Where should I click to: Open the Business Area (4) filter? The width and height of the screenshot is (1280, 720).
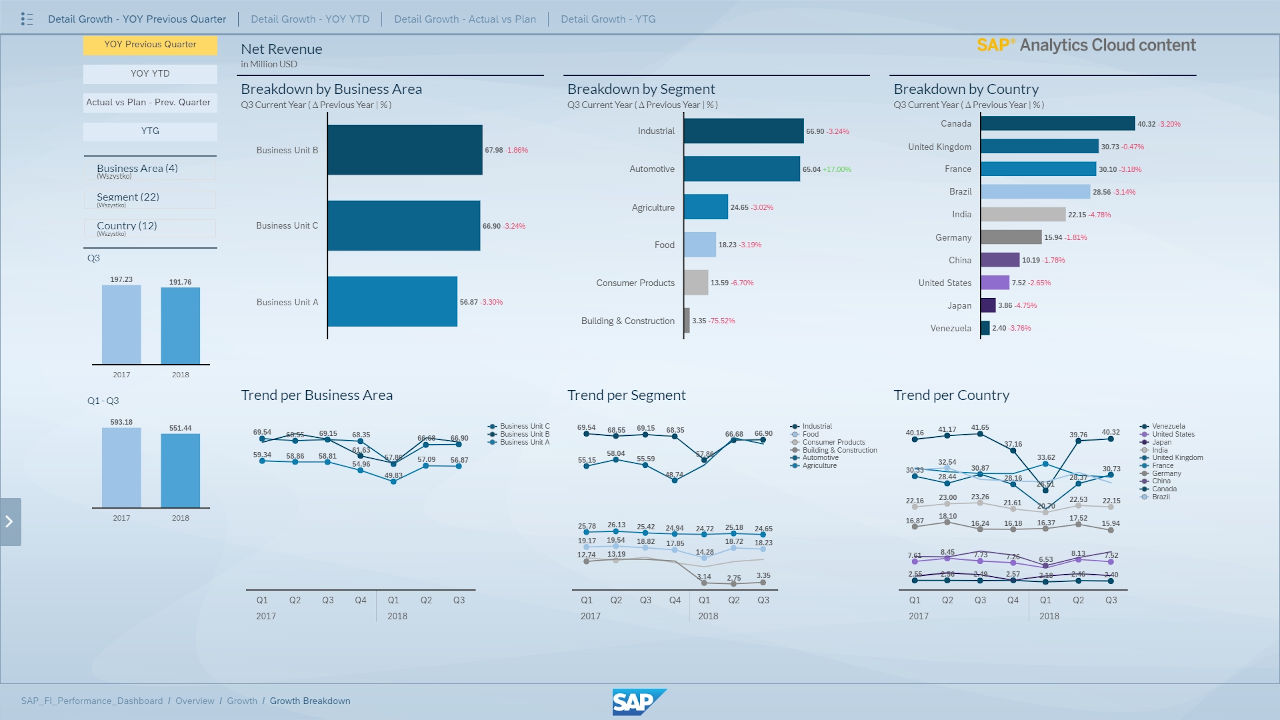click(x=150, y=169)
